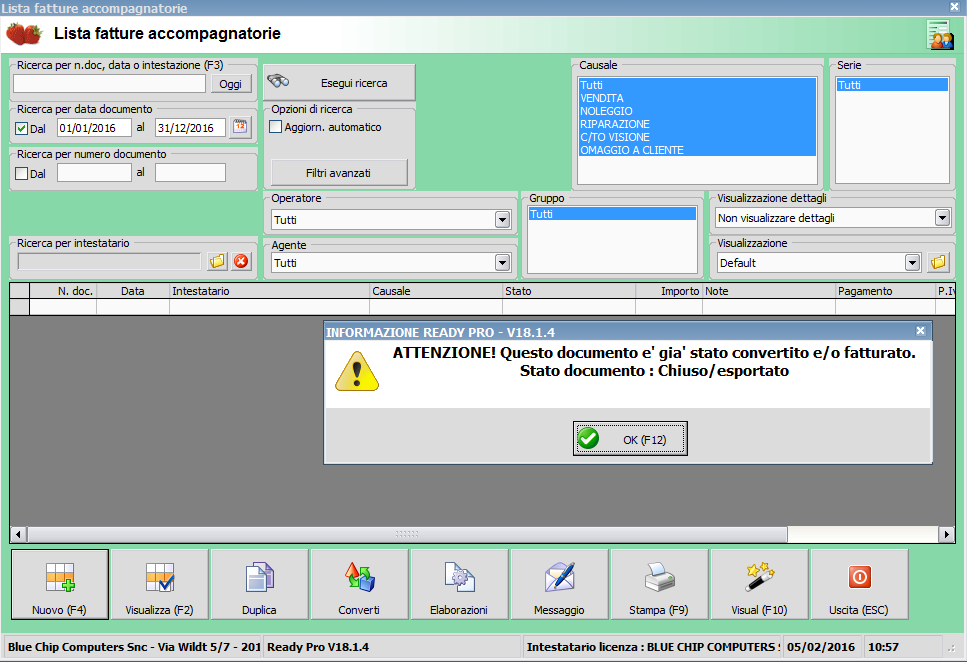Click end date field 31/12/2016
Screen dimensions: 967x662
190,128
